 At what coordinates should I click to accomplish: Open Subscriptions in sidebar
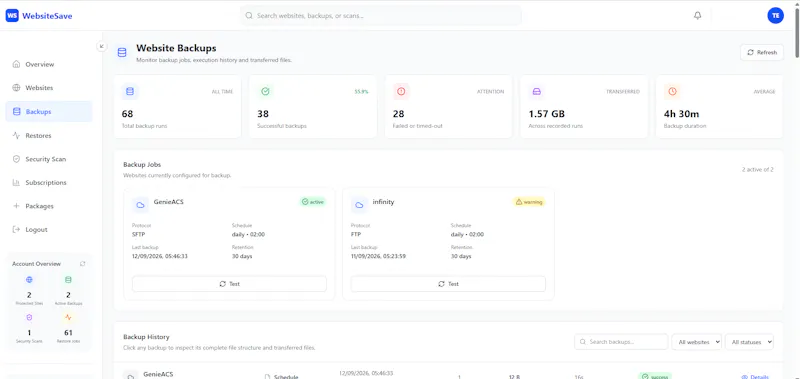tap(49, 182)
